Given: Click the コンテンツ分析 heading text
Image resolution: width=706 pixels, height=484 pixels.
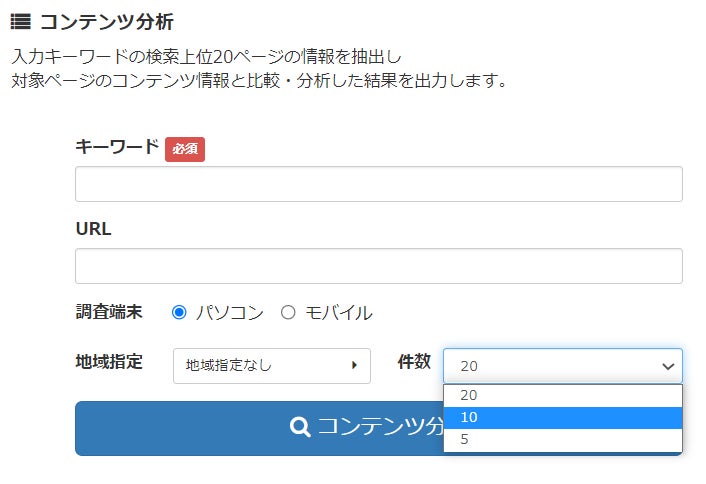Looking at the screenshot, I should coord(107,21).
